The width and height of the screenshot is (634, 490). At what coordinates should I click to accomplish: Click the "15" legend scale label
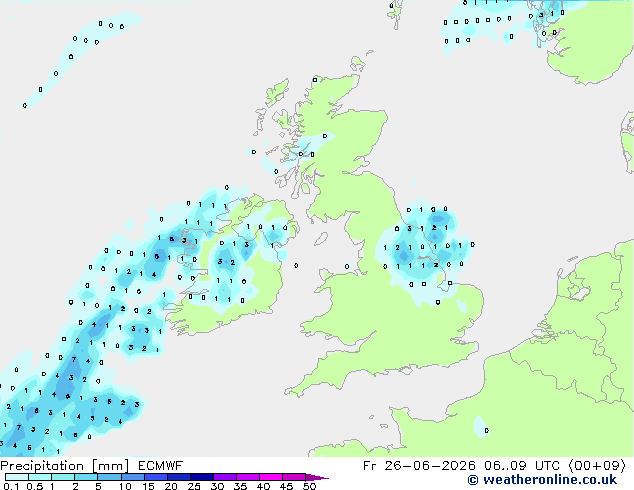pyautogui.click(x=148, y=486)
